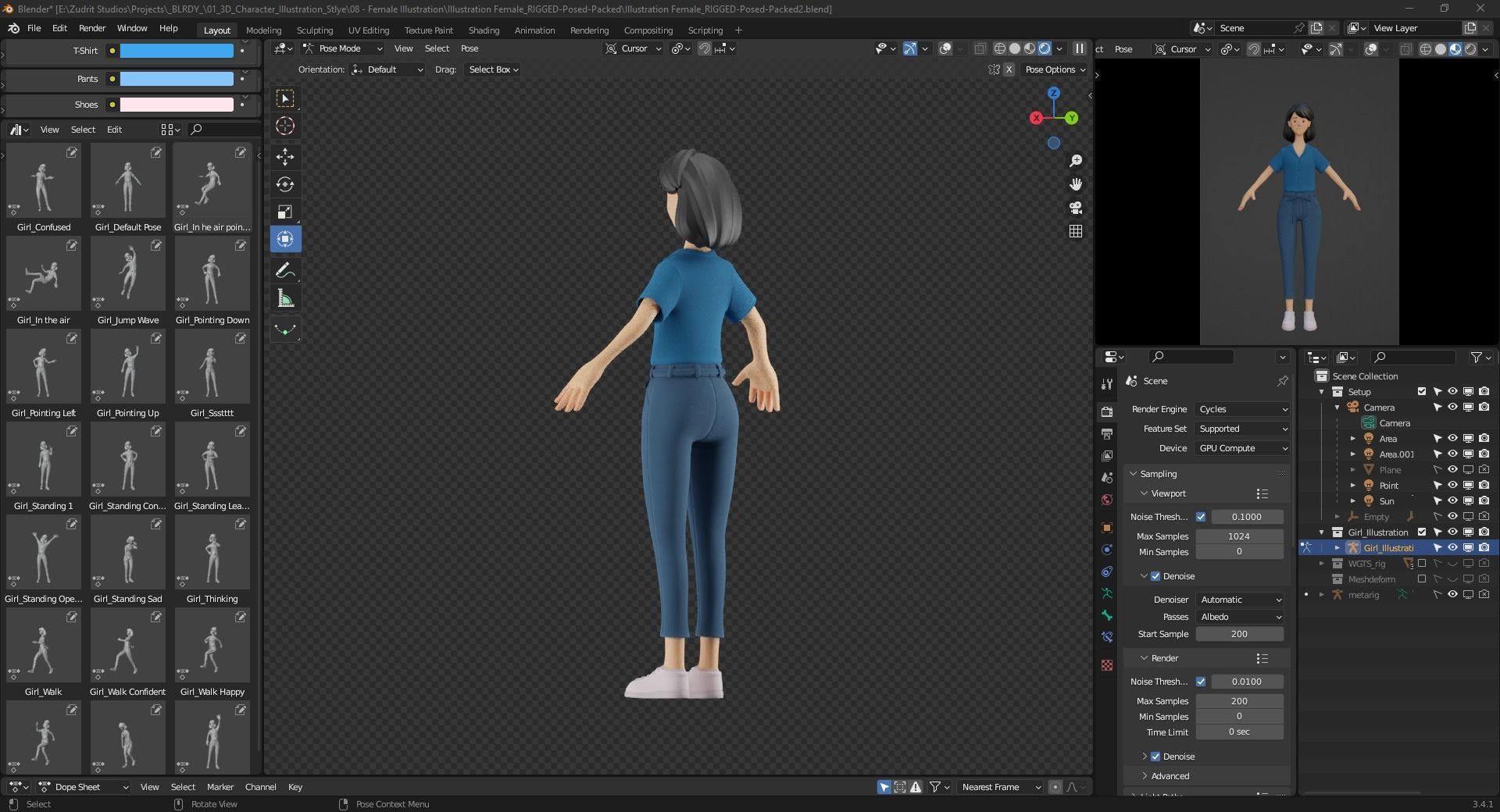Select the Move tool in the viewport toolbar
This screenshot has width=1500, height=812.
click(x=285, y=156)
